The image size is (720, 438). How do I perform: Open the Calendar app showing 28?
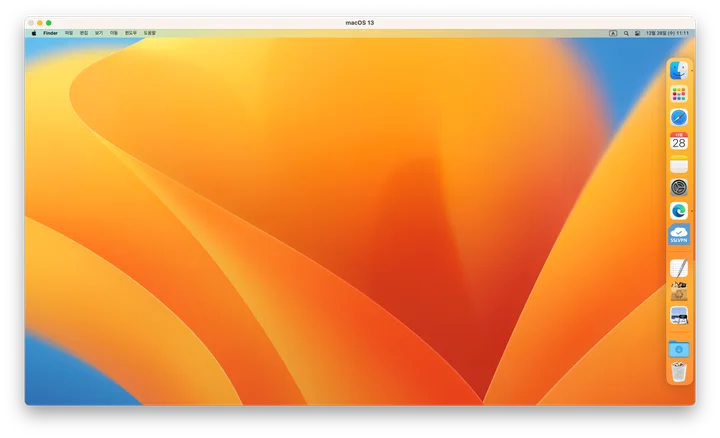coord(679,141)
